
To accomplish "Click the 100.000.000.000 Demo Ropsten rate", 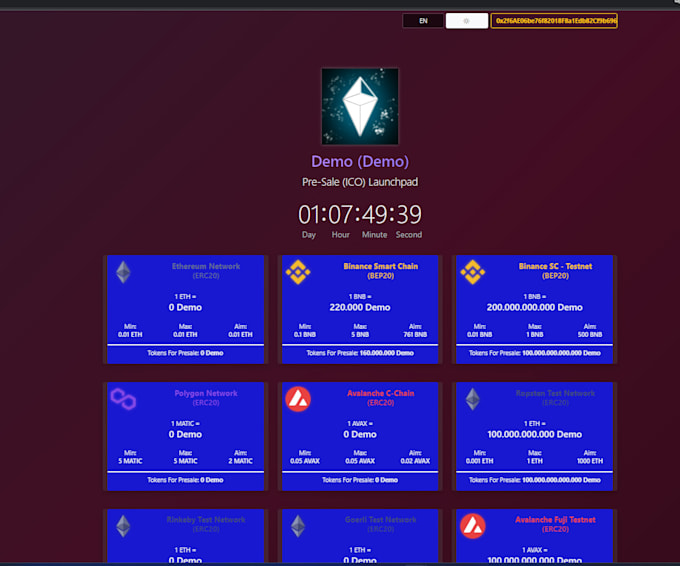I will tap(535, 434).
